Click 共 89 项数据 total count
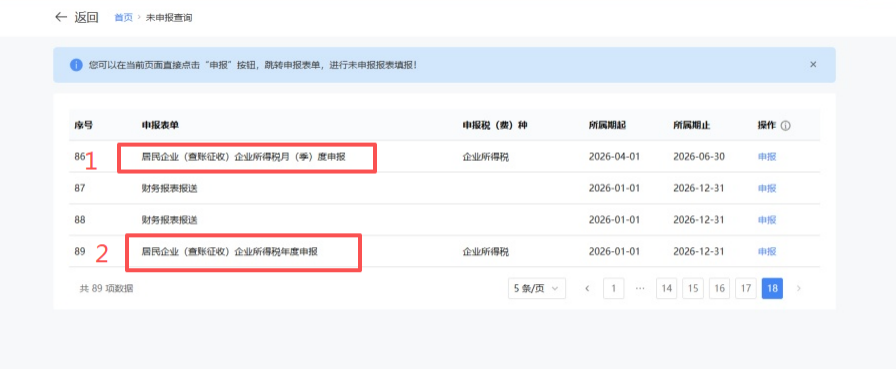The height and width of the screenshot is (369, 896). (x=106, y=288)
